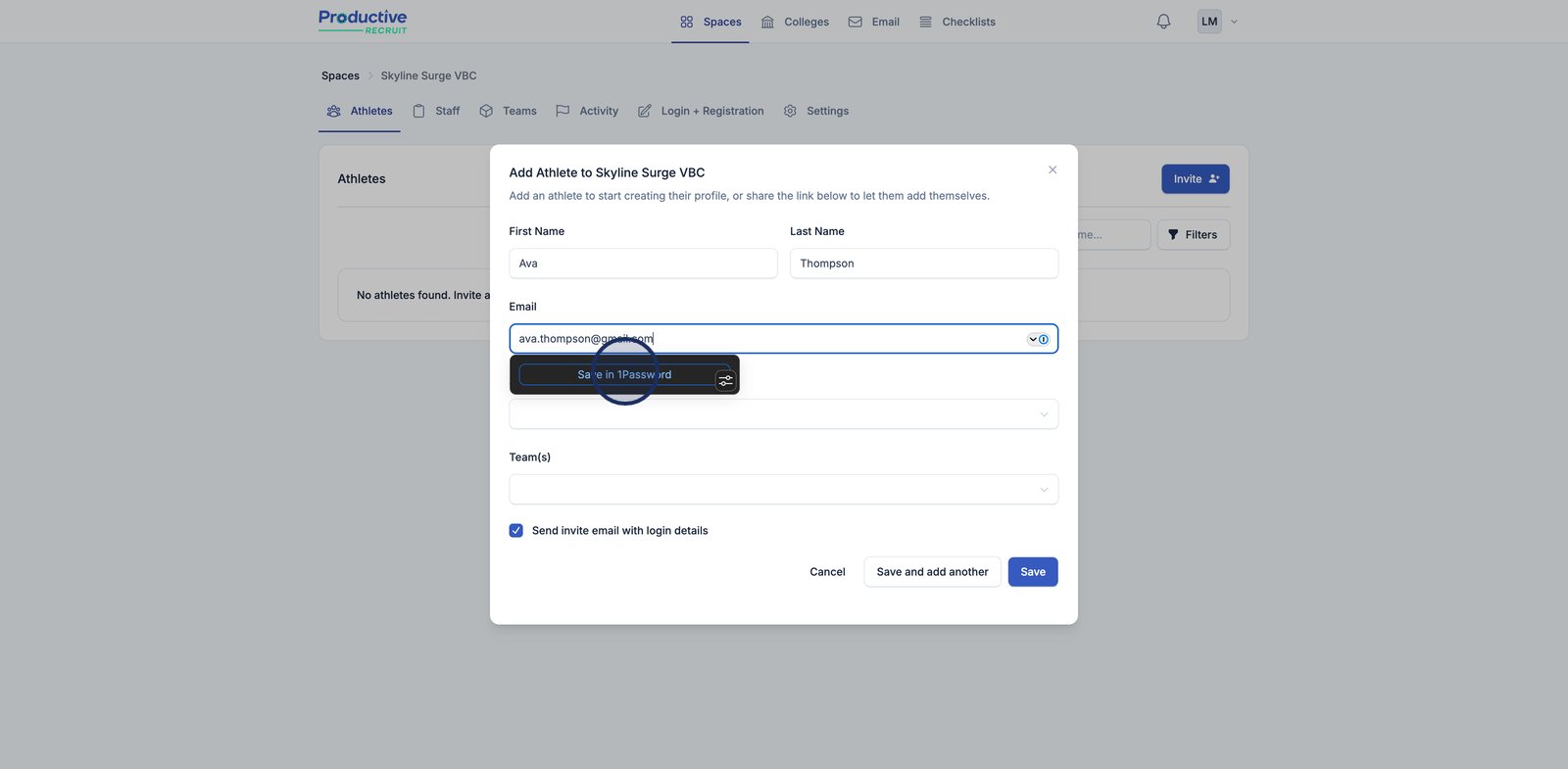Expand the Team(s) dropdown

(x=783, y=490)
